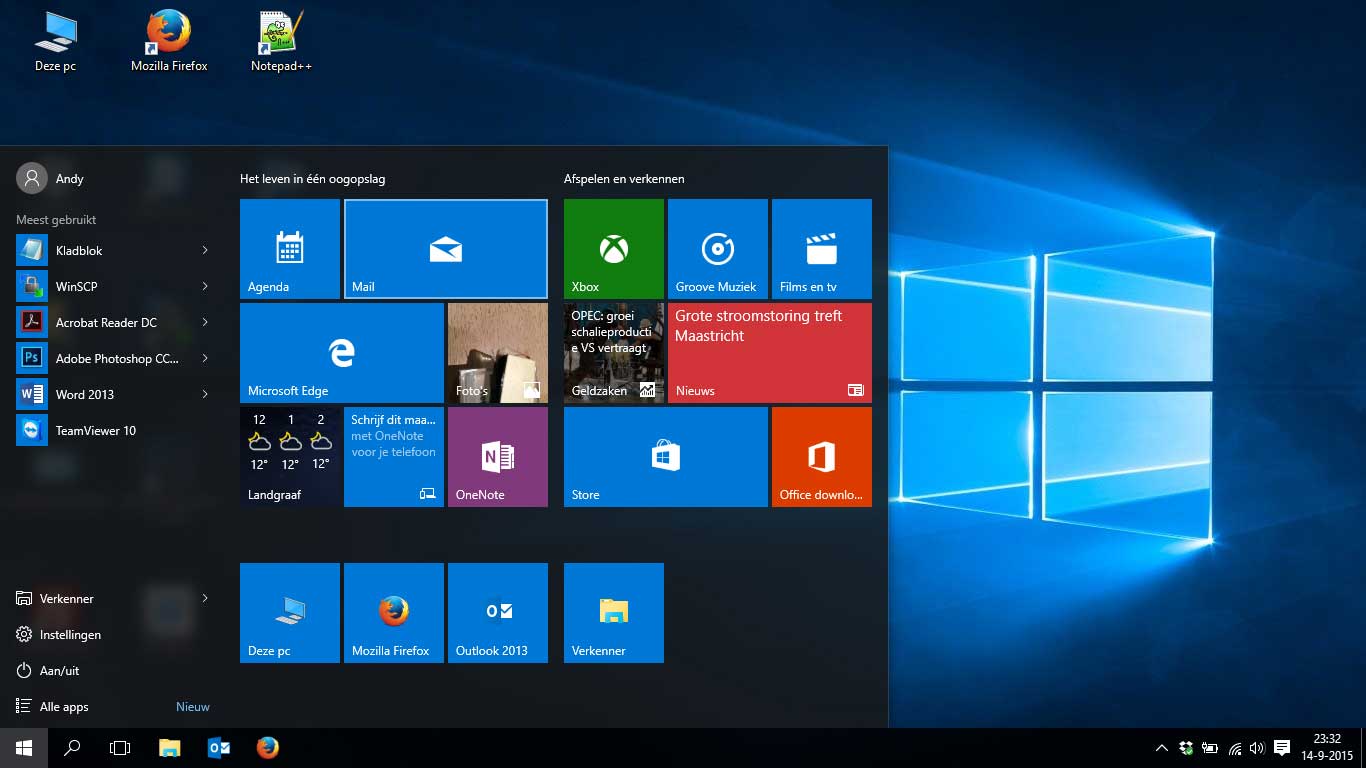Screen dimensions: 1366x768
Task: Open Andy user account menu
Action: click(x=51, y=179)
